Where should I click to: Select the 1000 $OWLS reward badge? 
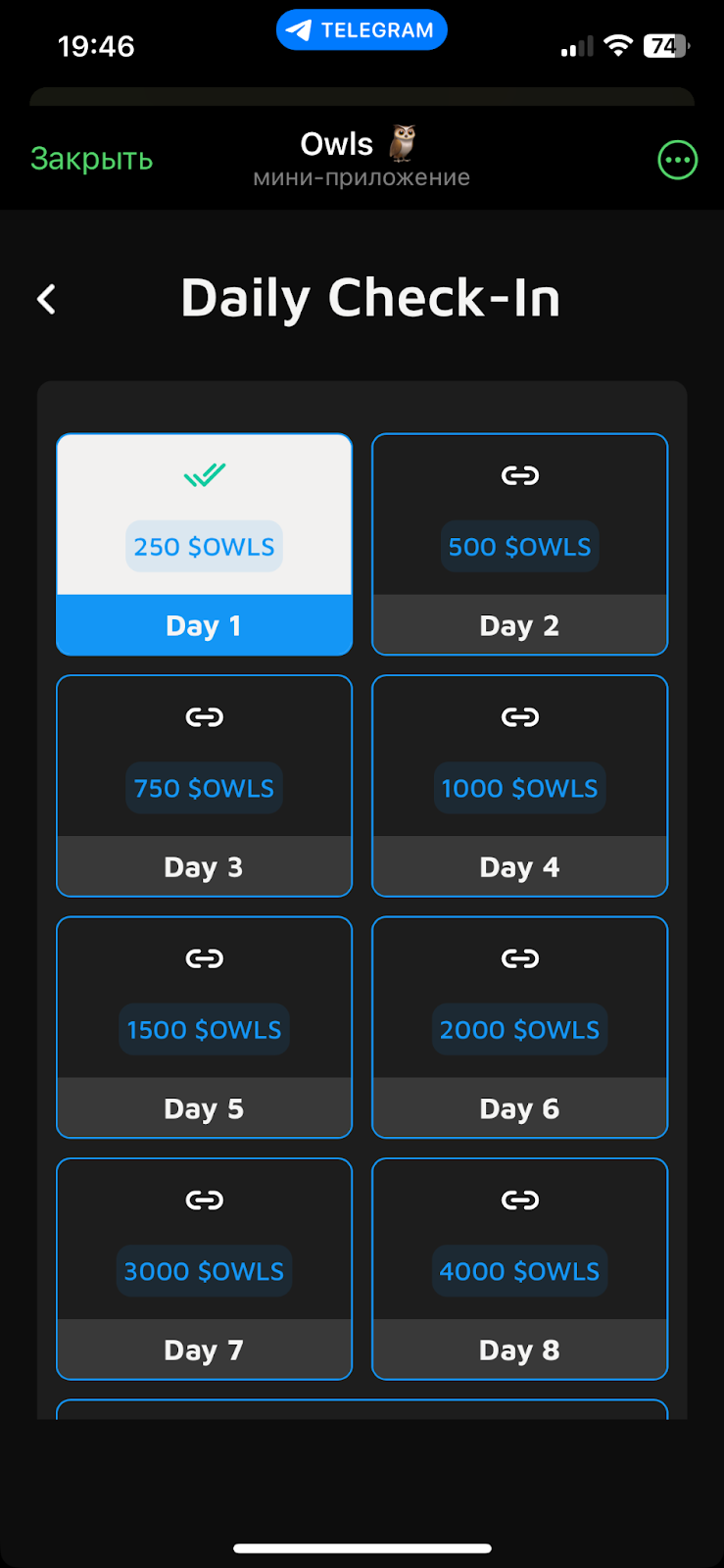pos(520,788)
